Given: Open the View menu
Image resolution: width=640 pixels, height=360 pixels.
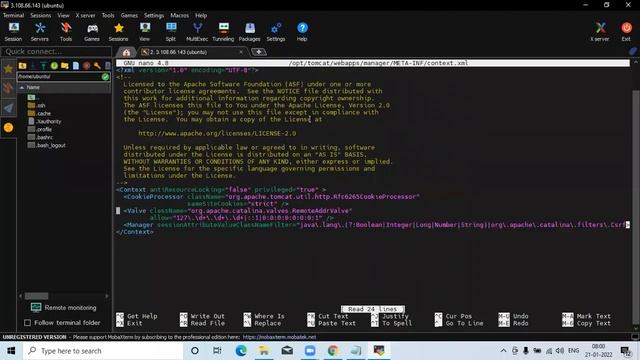Looking at the screenshot, I should tap(63, 16).
